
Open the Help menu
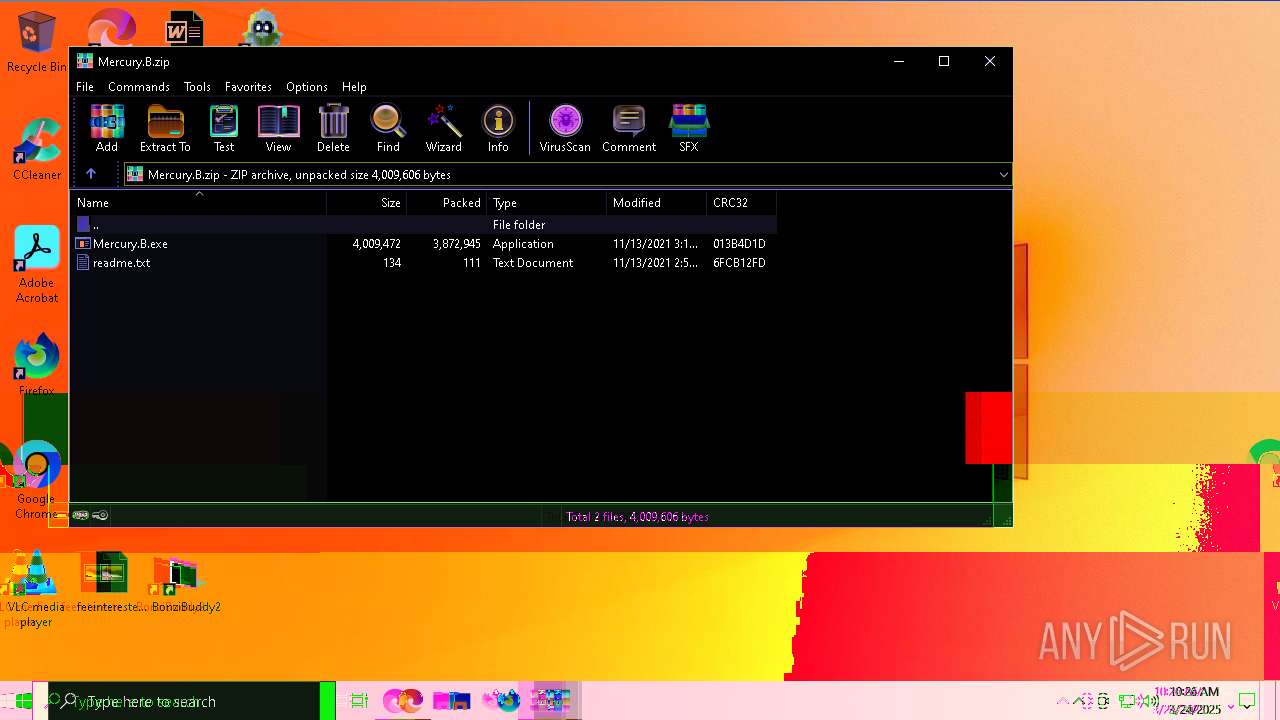(354, 87)
